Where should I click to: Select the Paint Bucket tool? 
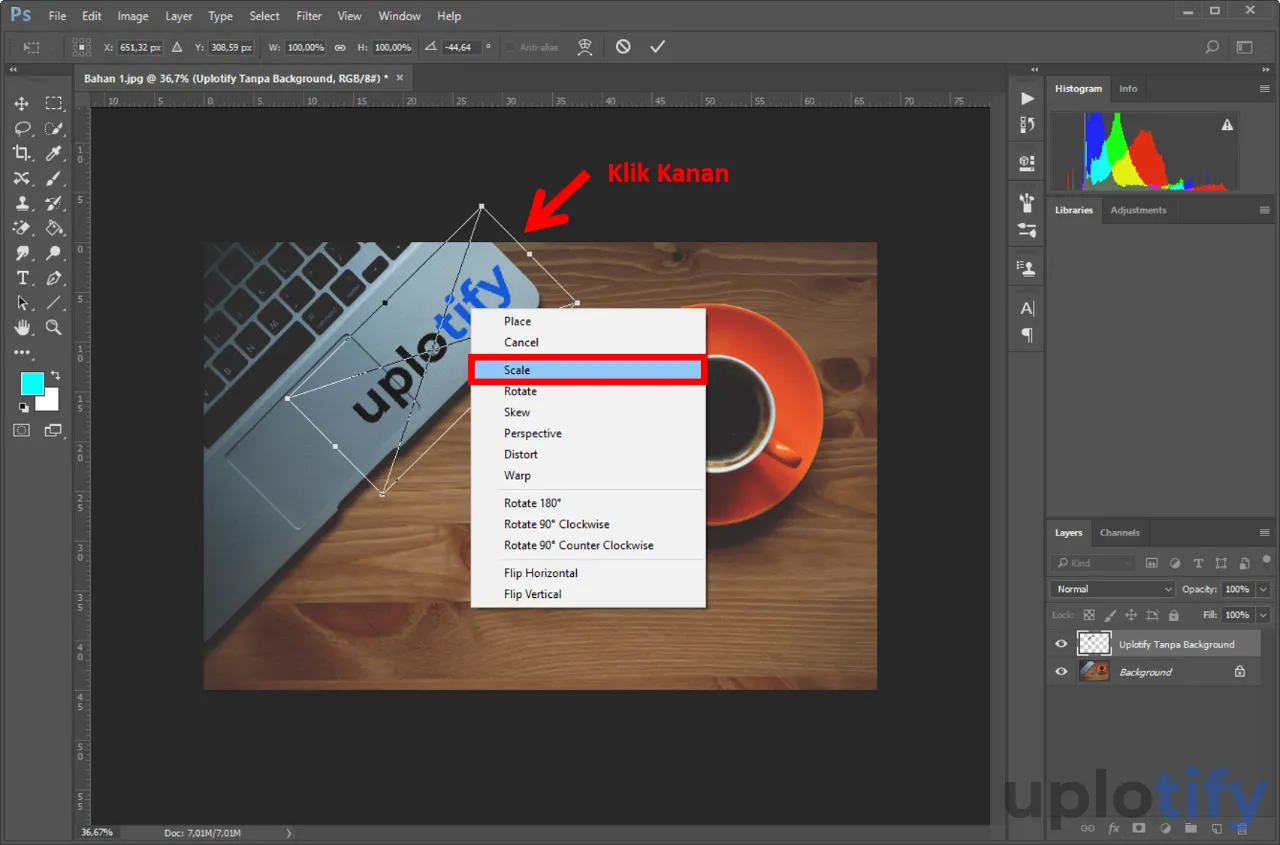(x=54, y=228)
